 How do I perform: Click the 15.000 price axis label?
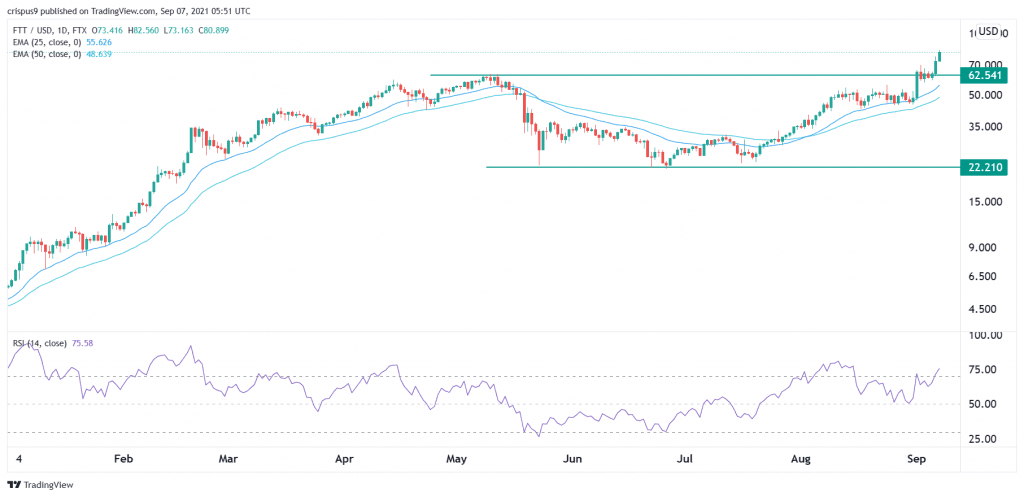984,202
